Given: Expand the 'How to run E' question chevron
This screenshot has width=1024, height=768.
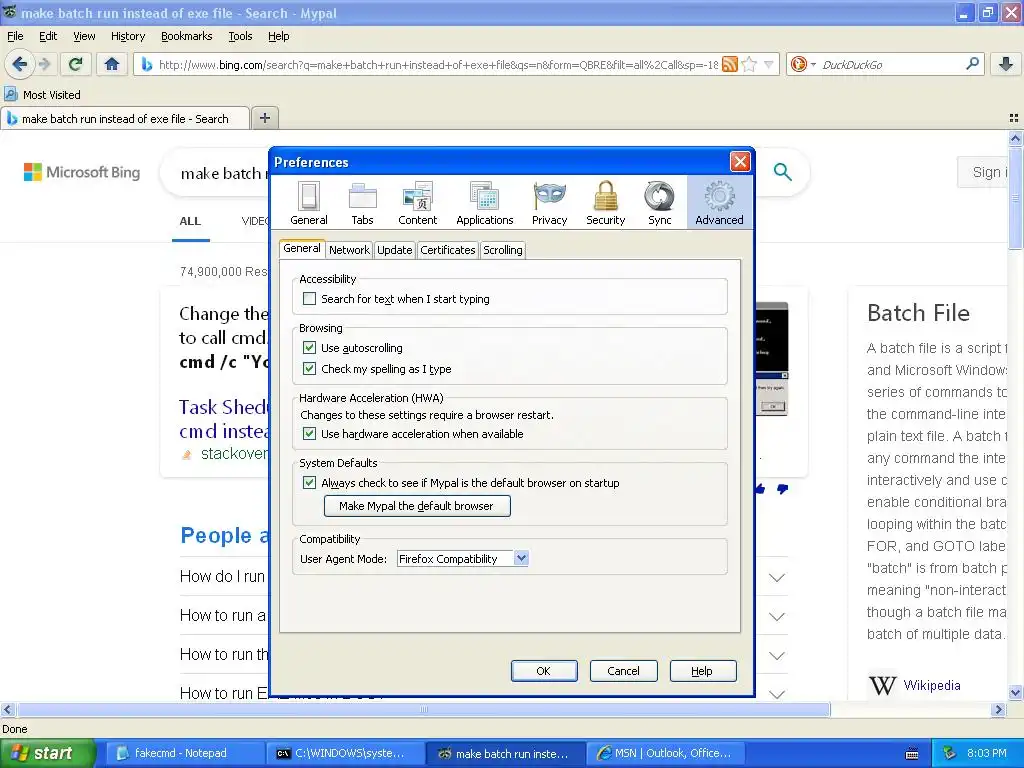Looking at the screenshot, I should click(x=776, y=694).
